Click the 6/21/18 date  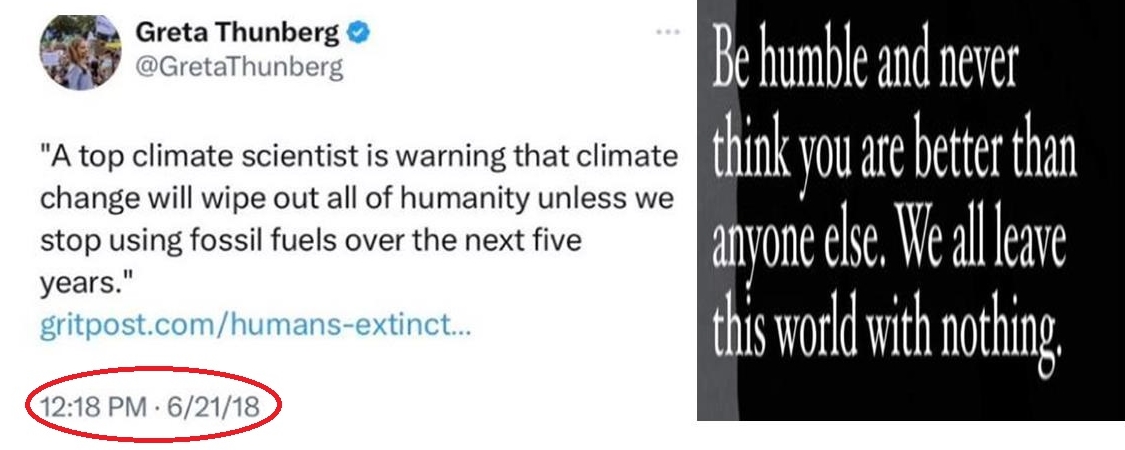tap(213, 407)
